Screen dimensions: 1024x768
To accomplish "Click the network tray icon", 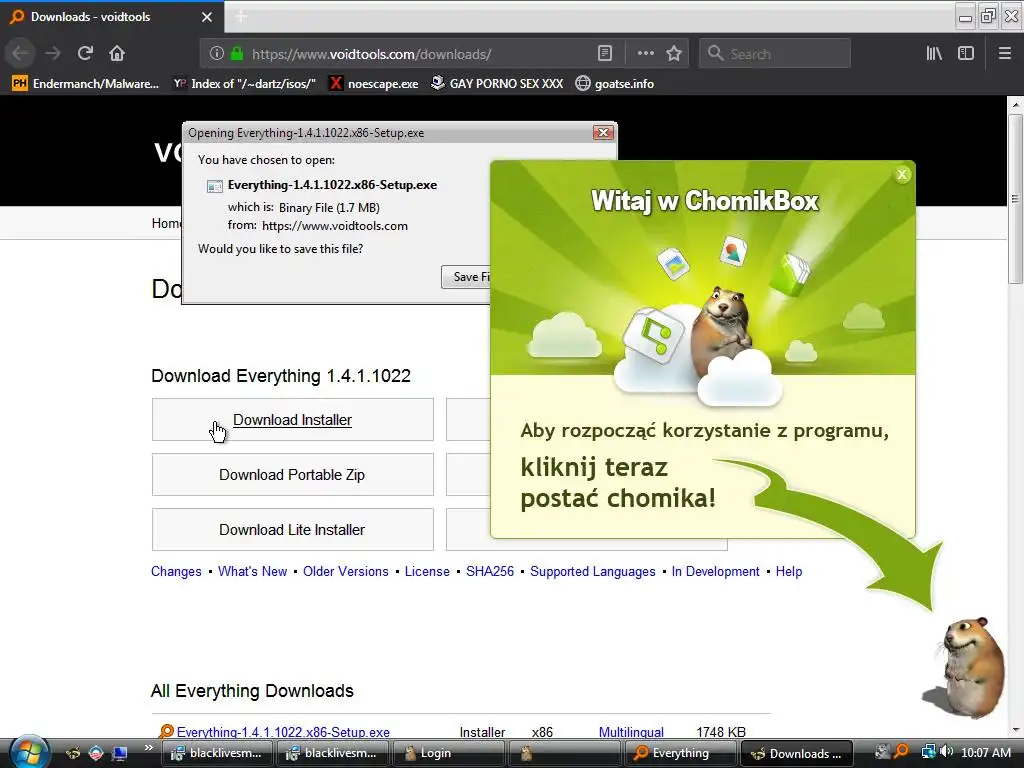I will pyautogui.click(x=928, y=752).
